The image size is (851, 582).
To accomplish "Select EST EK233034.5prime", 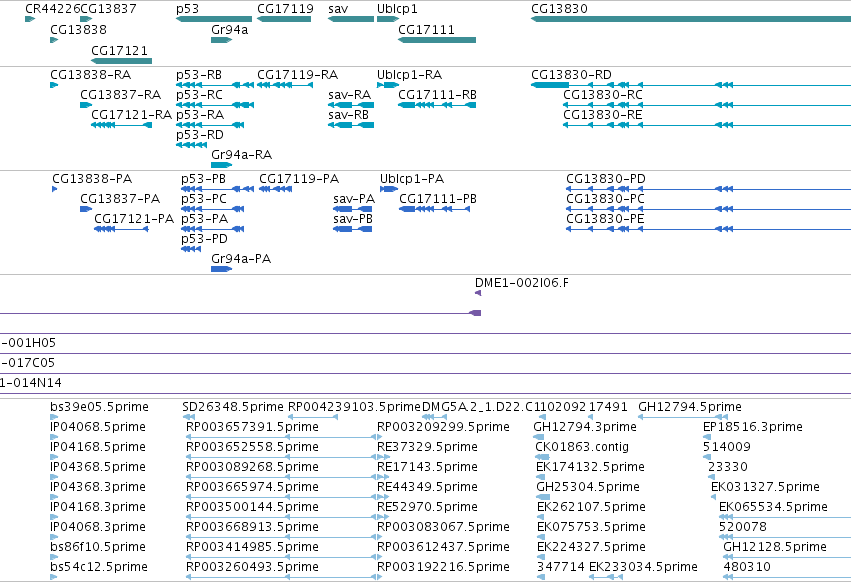I will [x=643, y=567].
